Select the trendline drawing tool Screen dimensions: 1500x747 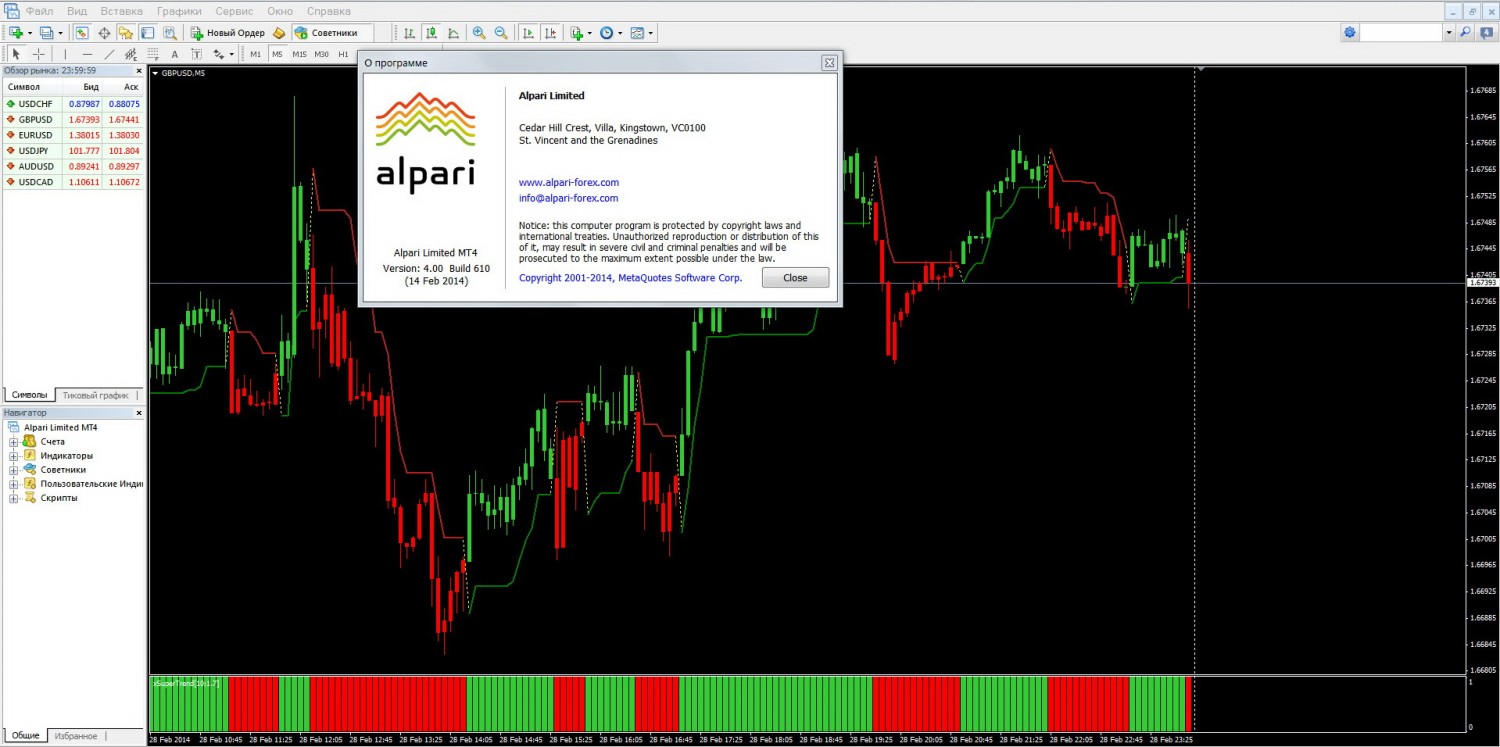[x=109, y=54]
